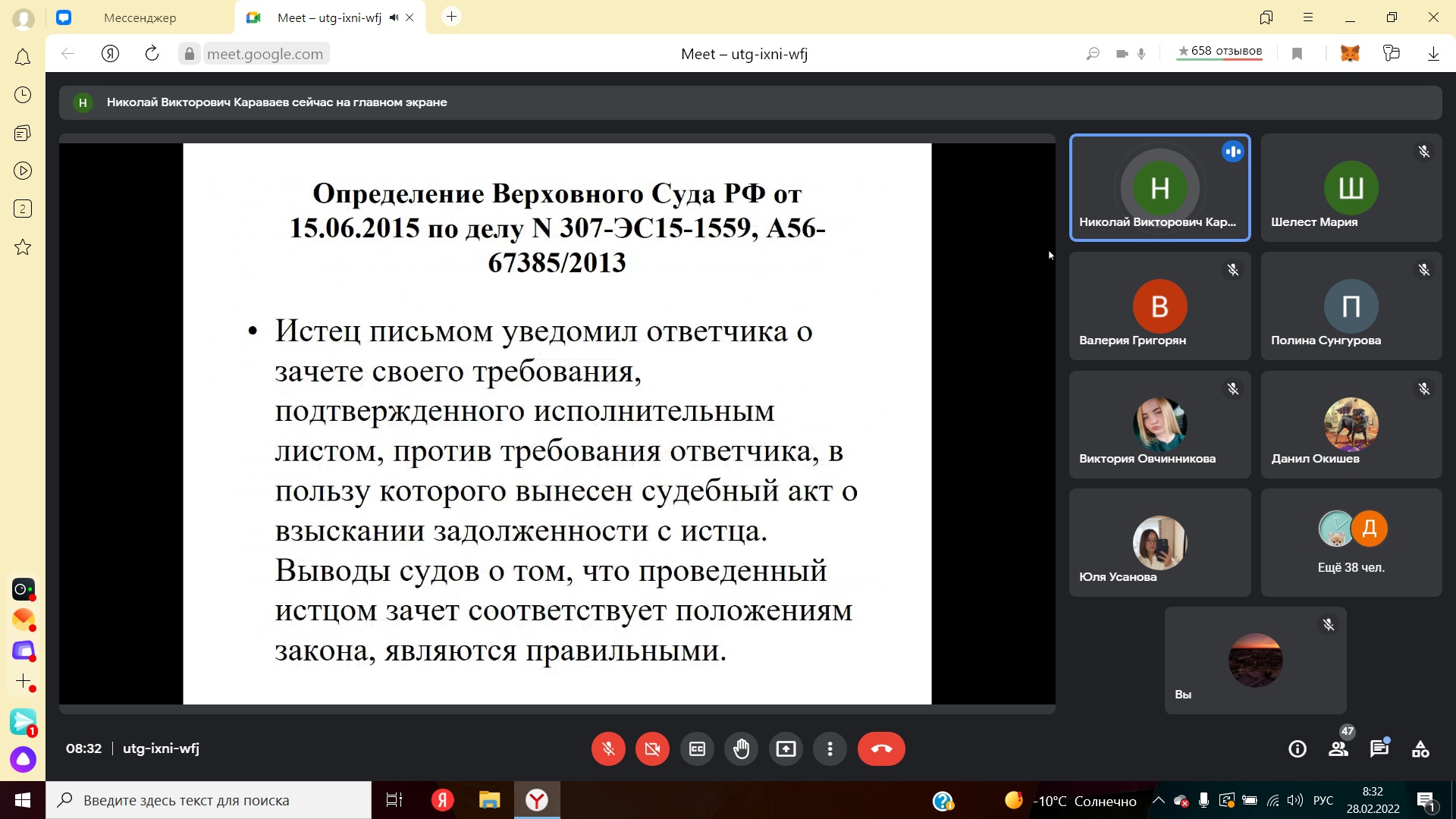Select Николай Викторович Караваев's tile
The height and width of the screenshot is (819, 1456).
click(x=1159, y=188)
